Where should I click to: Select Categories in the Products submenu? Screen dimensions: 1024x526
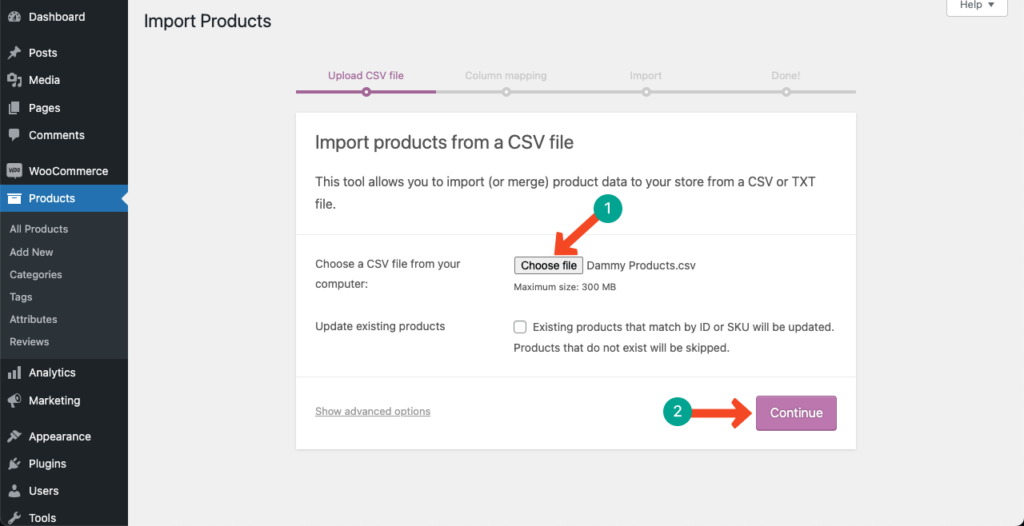(36, 275)
